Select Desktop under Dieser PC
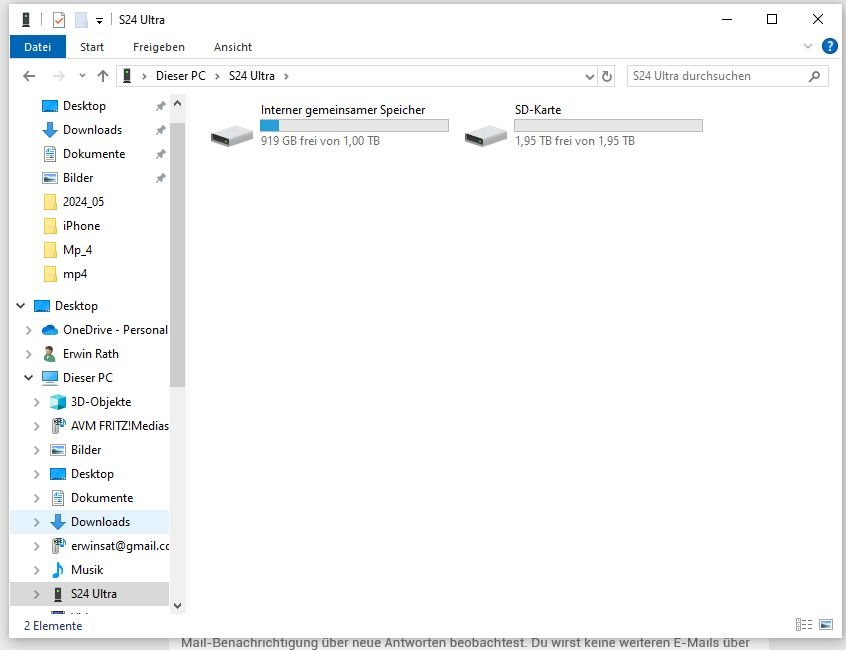The image size is (846, 650). 92,474
